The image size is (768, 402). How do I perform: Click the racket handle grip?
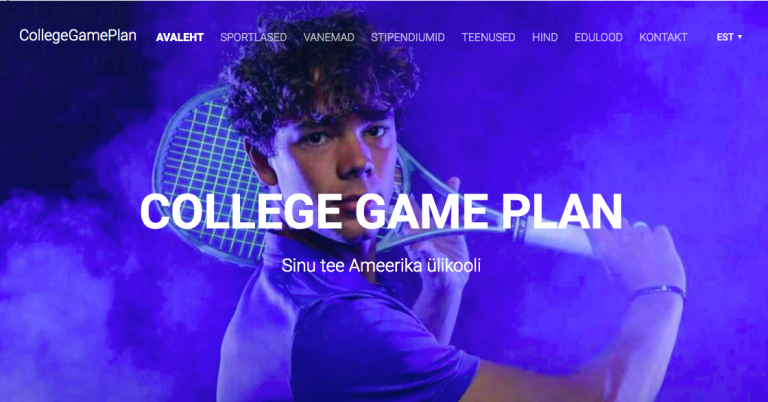tap(553, 235)
